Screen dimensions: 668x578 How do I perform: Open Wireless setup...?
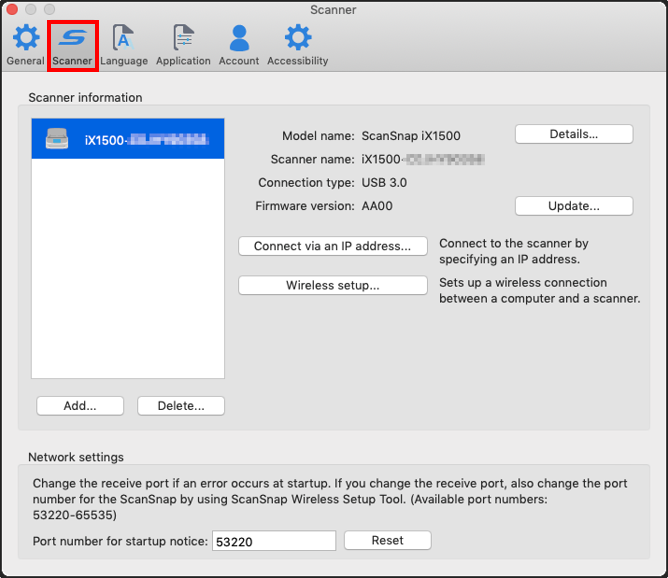[x=333, y=285]
